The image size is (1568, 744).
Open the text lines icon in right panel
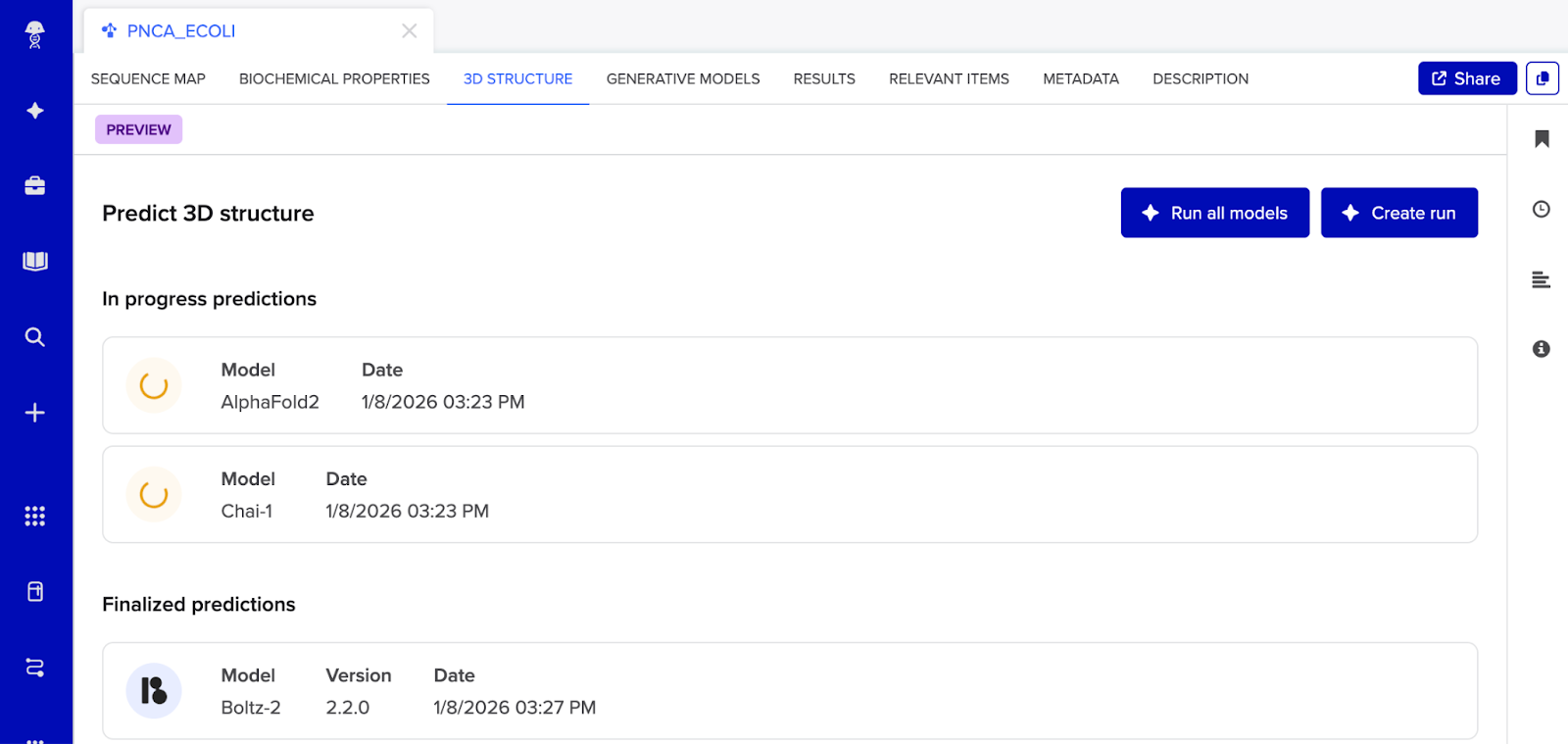(x=1542, y=280)
